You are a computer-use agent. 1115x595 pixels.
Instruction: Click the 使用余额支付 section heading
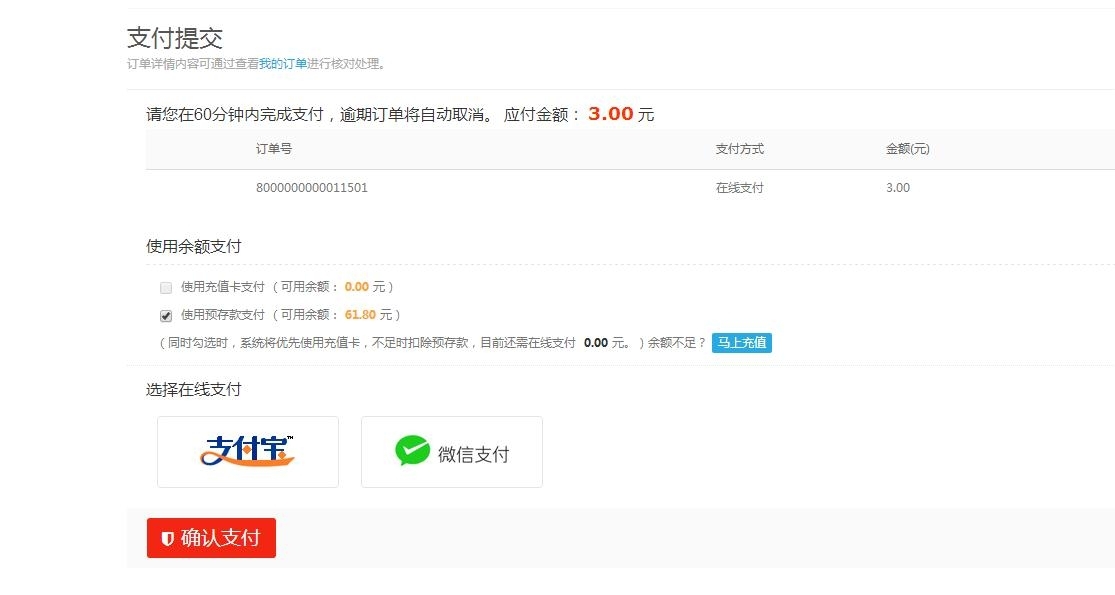tap(193, 247)
